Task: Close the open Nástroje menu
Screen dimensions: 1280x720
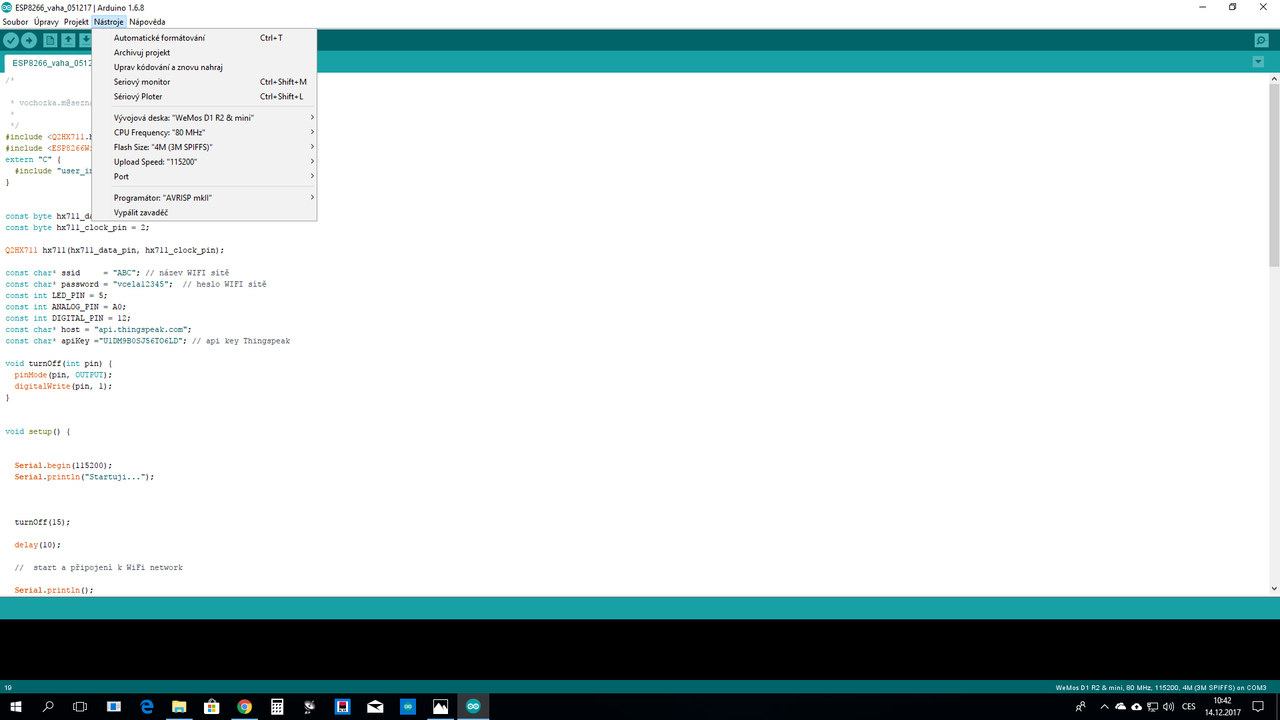Action: [109, 22]
